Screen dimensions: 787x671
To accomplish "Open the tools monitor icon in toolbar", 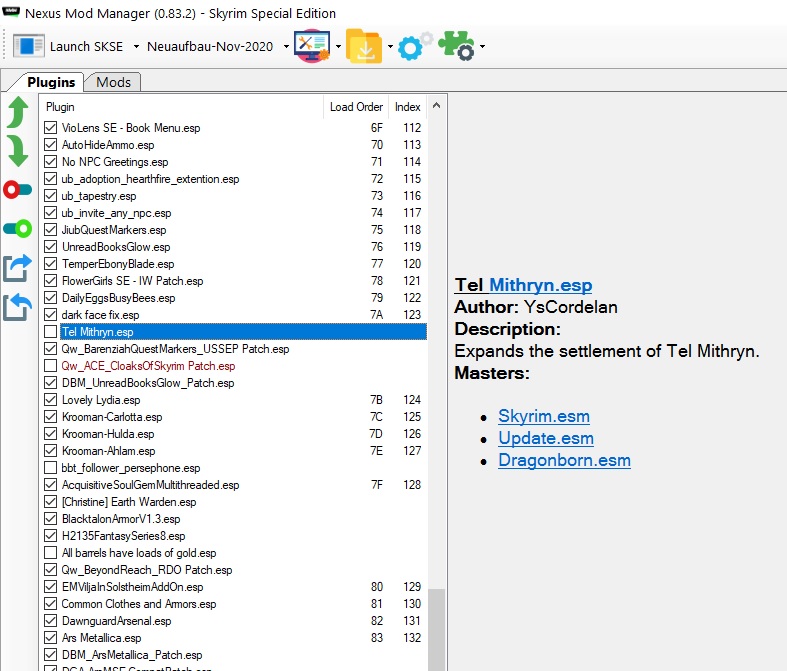I will click(312, 46).
